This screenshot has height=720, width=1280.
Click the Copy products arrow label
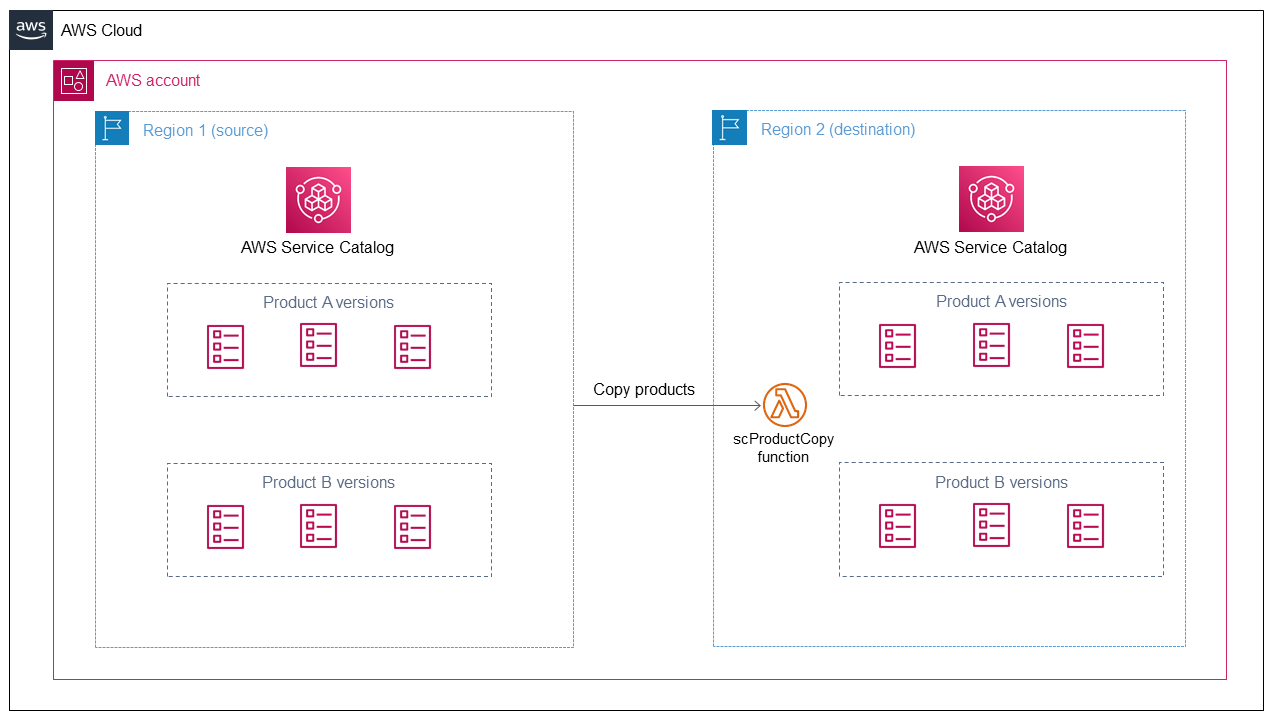644,389
